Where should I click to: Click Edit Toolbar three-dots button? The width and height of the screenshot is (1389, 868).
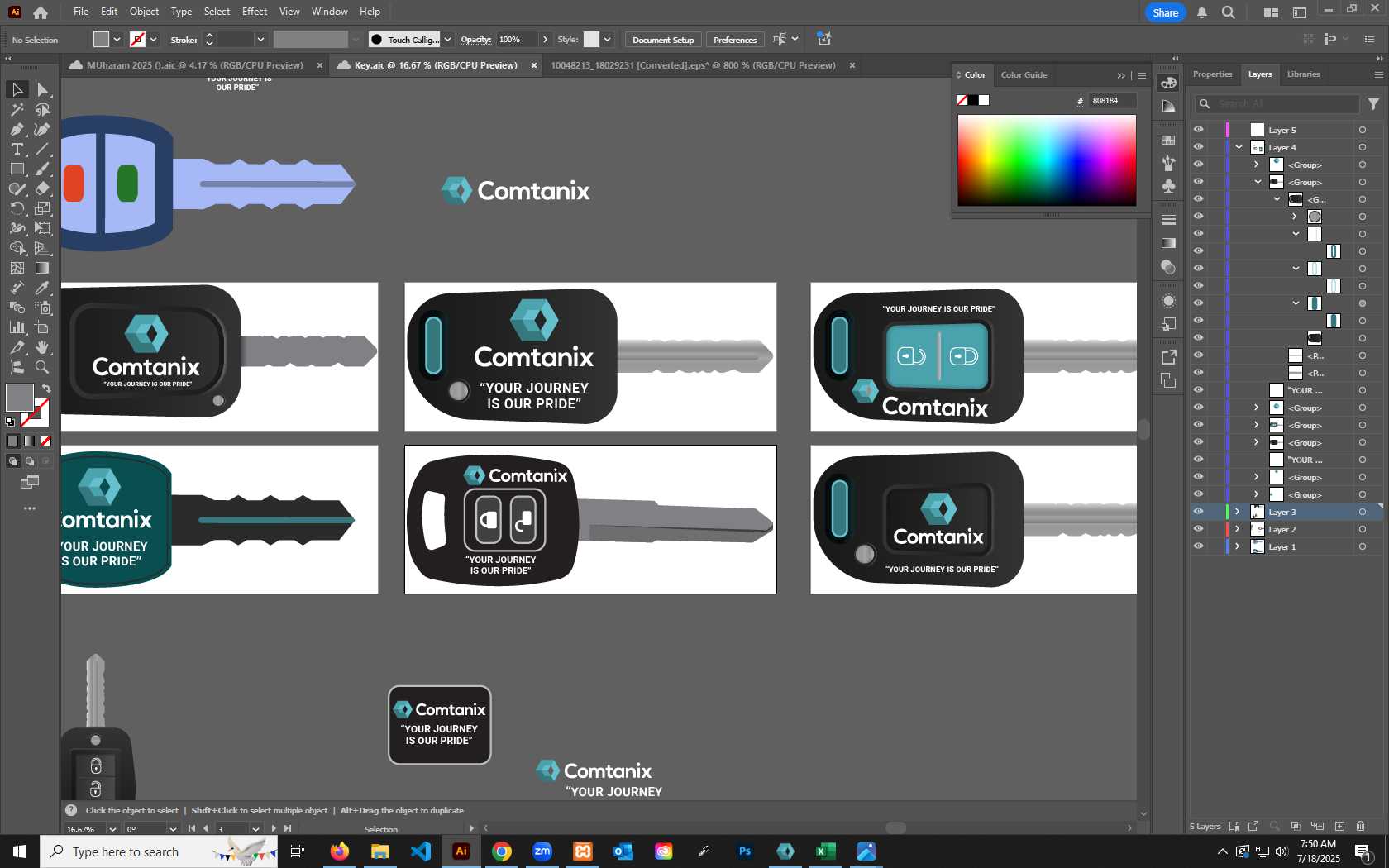coord(30,508)
